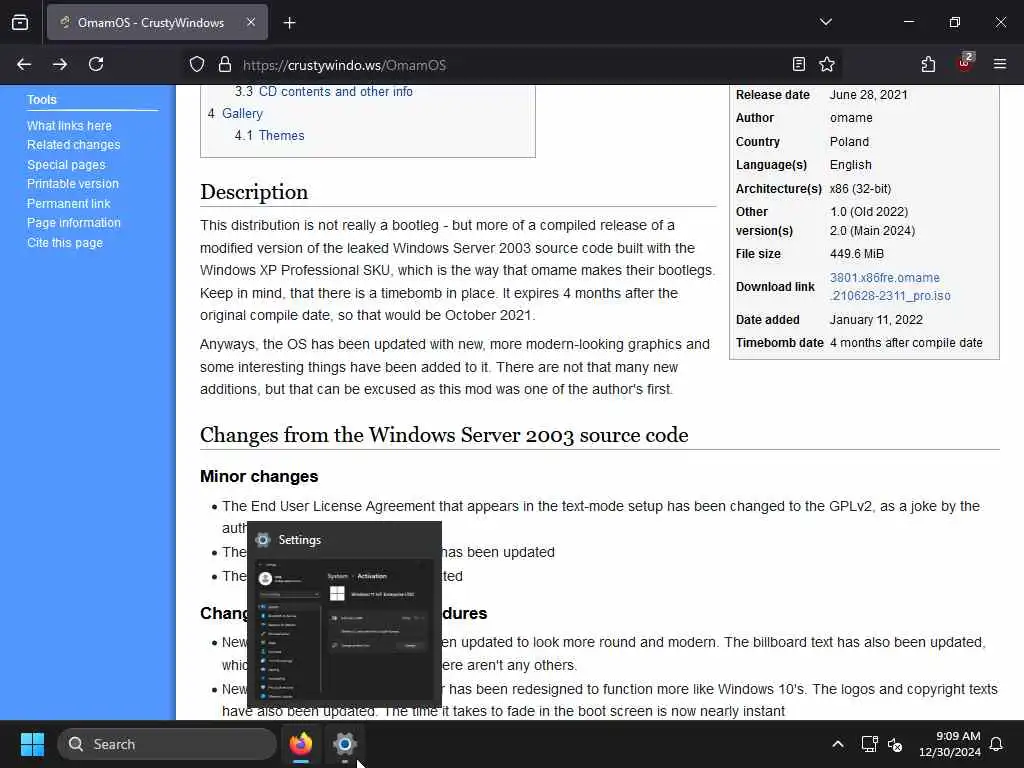The image size is (1024, 768).
Task: Open clock showing 9:09 AM
Action: (x=950, y=744)
